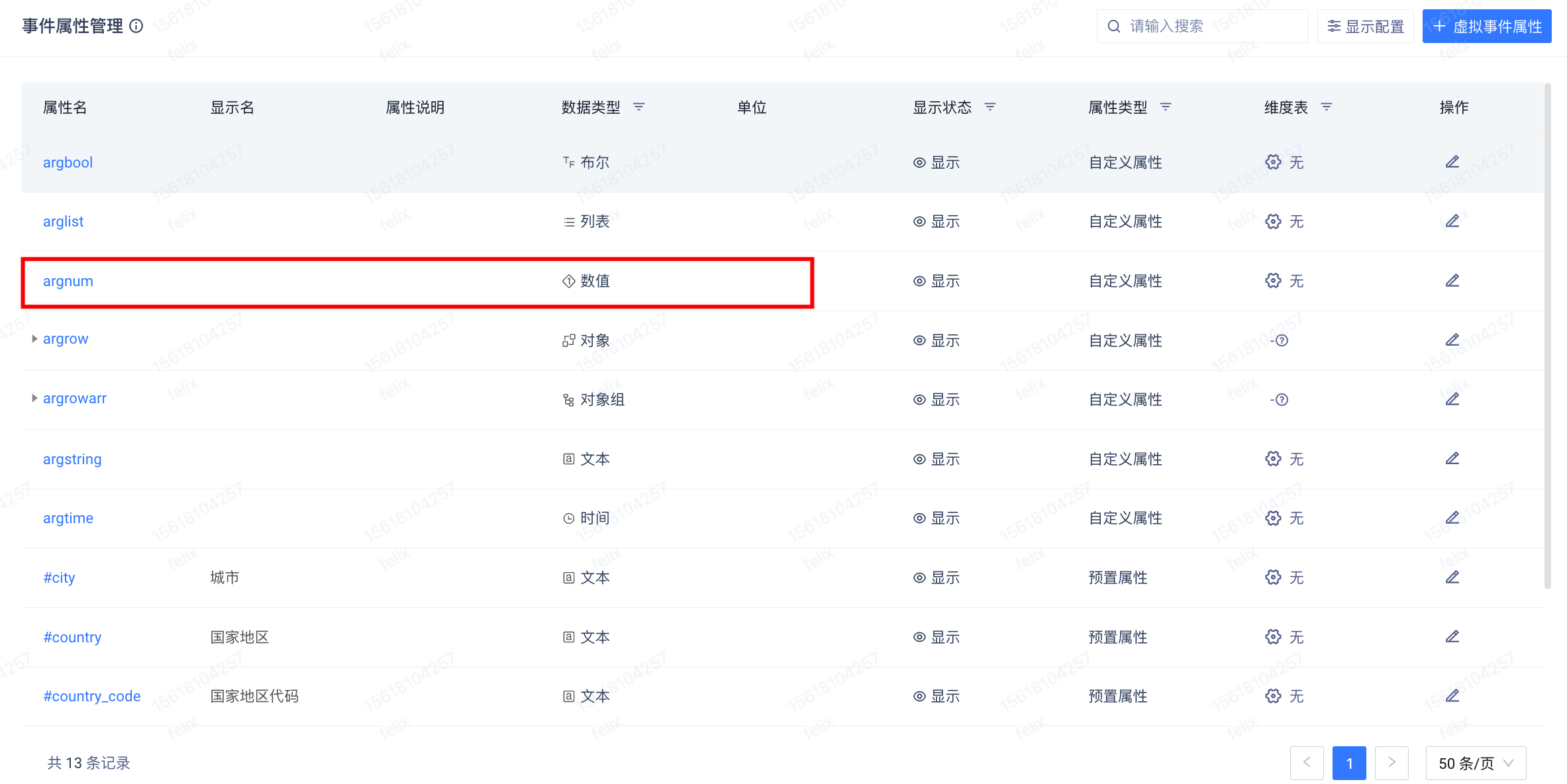Image resolution: width=1567 pixels, height=784 pixels.
Task: Go to the next page arrow
Action: pyautogui.click(x=1391, y=763)
